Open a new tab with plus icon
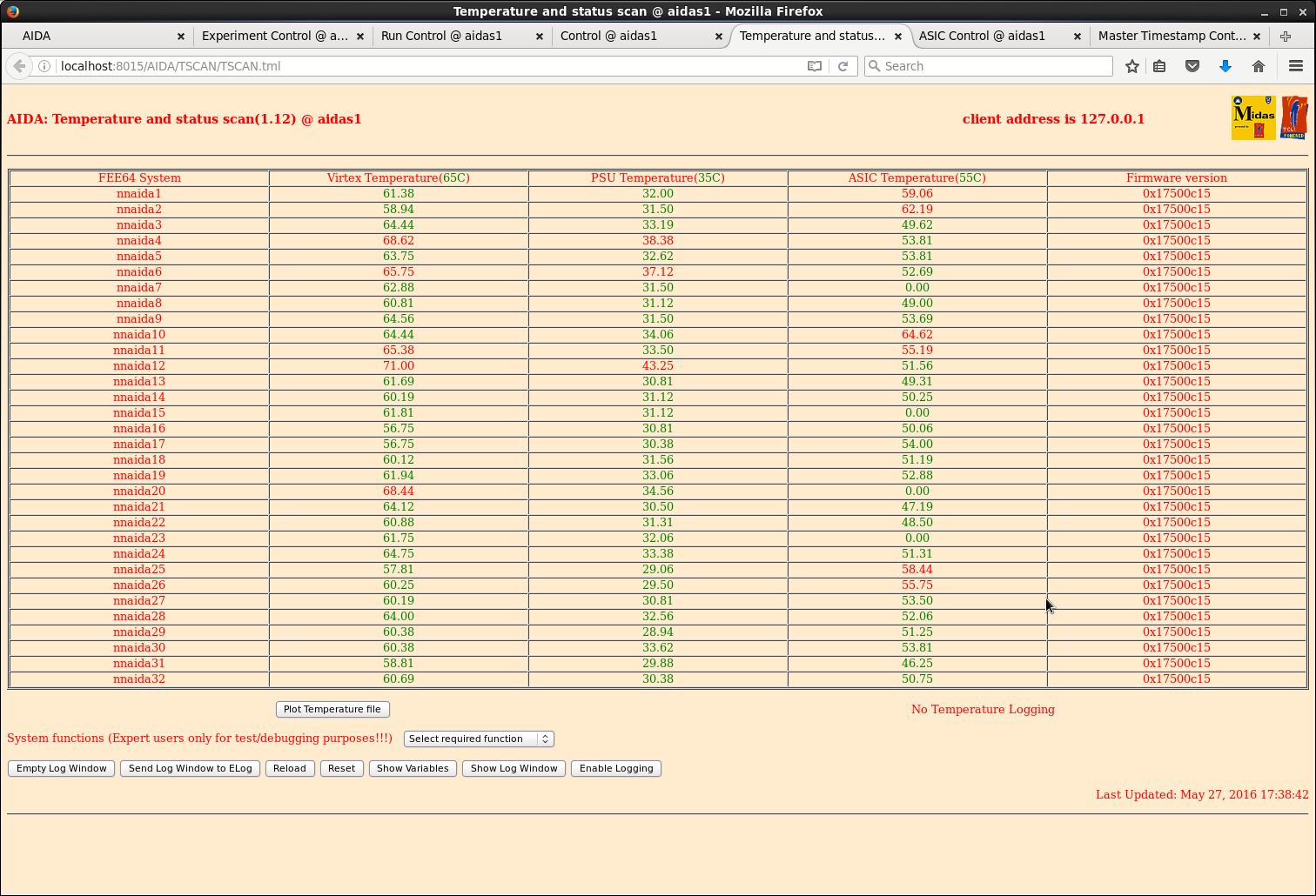This screenshot has width=1316, height=896. (1286, 36)
